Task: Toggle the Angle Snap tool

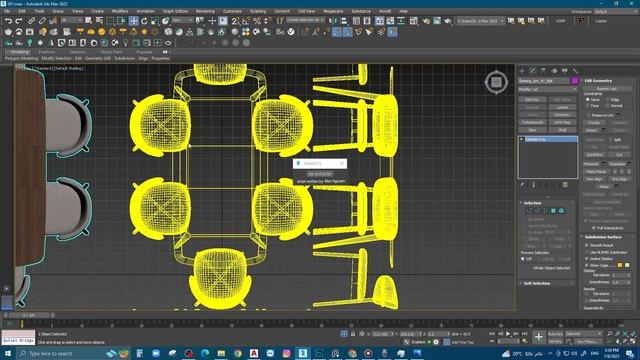Action: pos(246,21)
